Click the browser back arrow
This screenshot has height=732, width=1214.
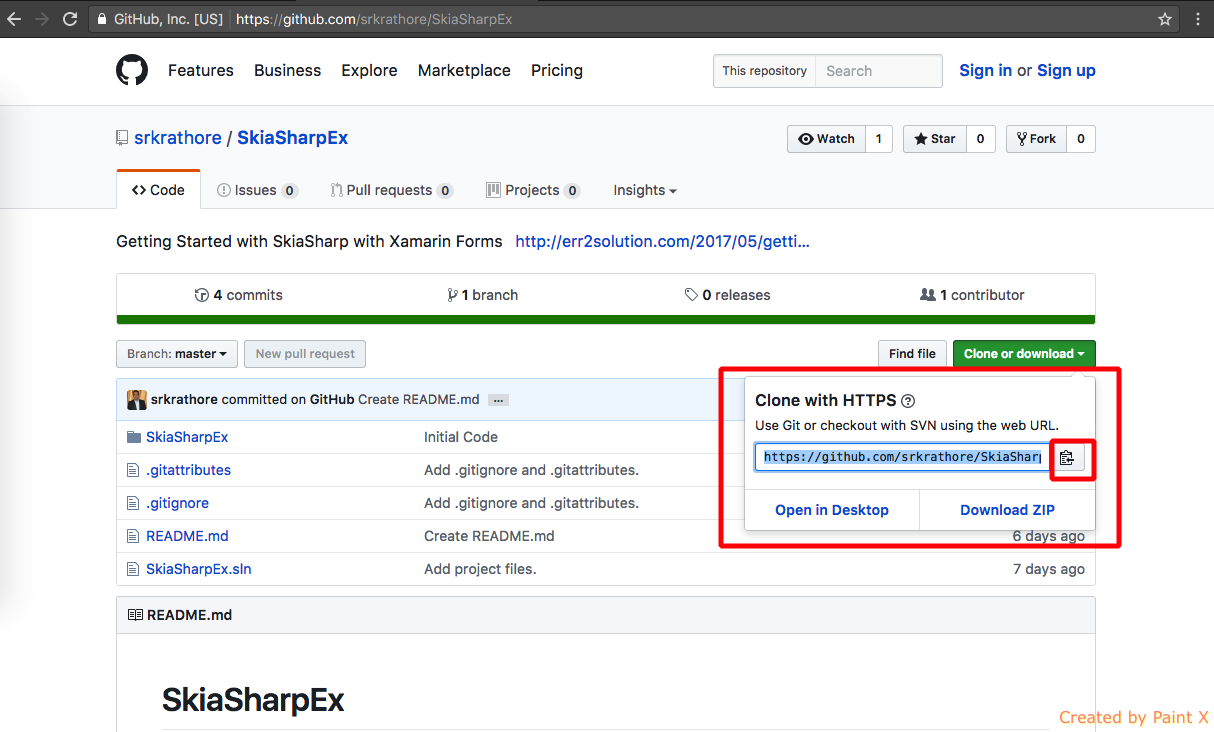[x=14, y=19]
